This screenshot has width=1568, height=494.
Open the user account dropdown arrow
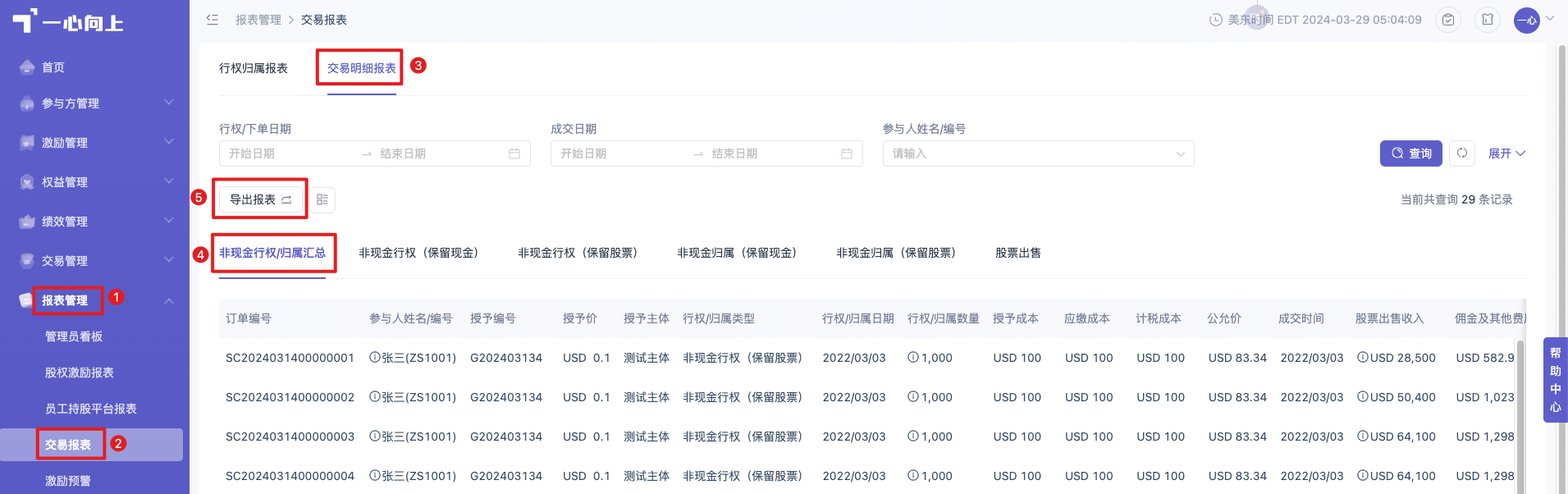pyautogui.click(x=1550, y=18)
